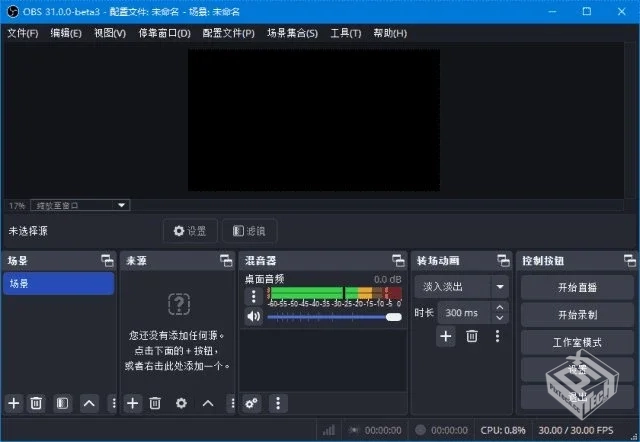This screenshot has width=640, height=442.
Task: Open the 视图(V) menu
Action: (x=110, y=33)
